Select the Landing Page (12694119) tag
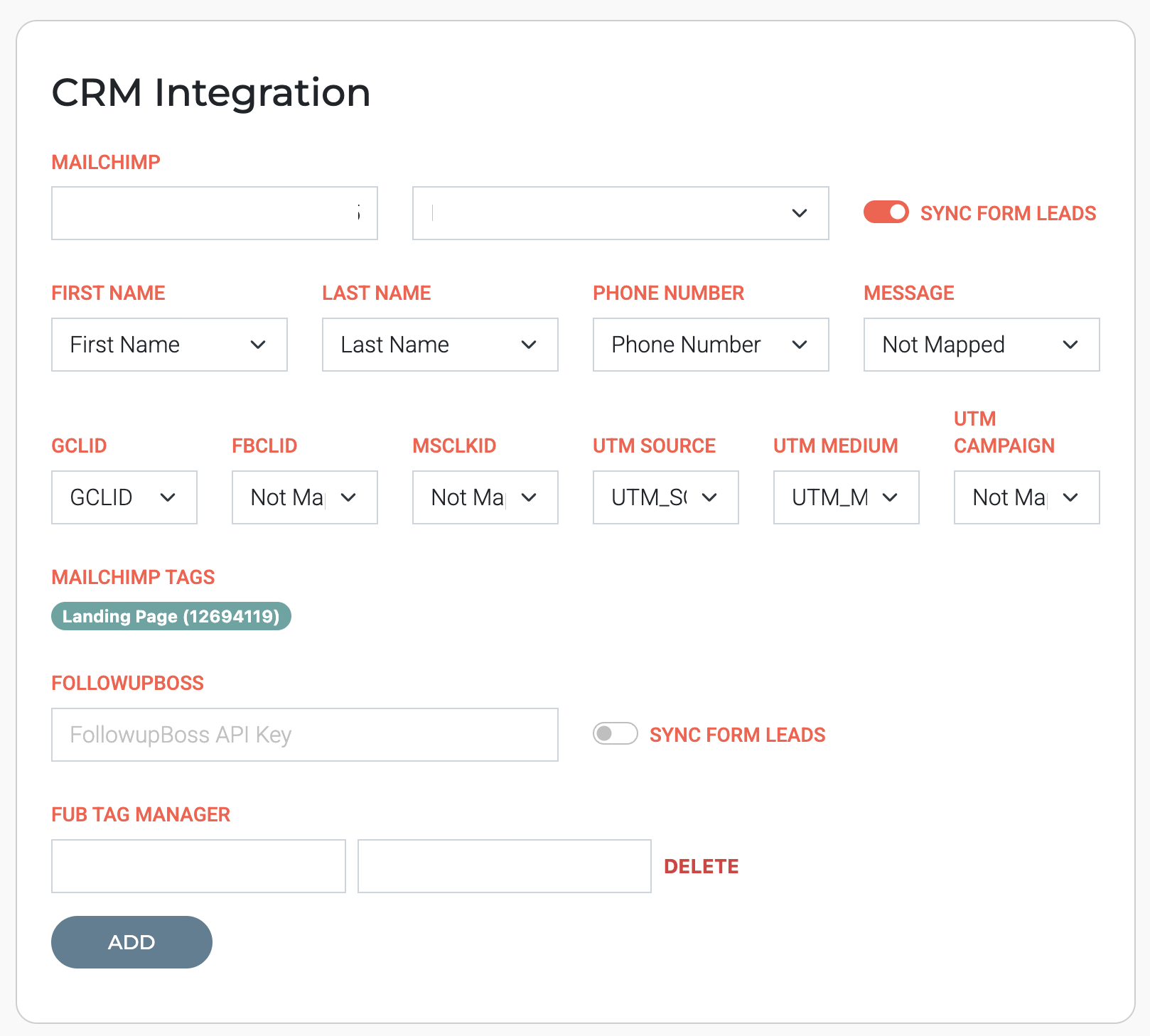This screenshot has width=1150, height=1036. [171, 616]
